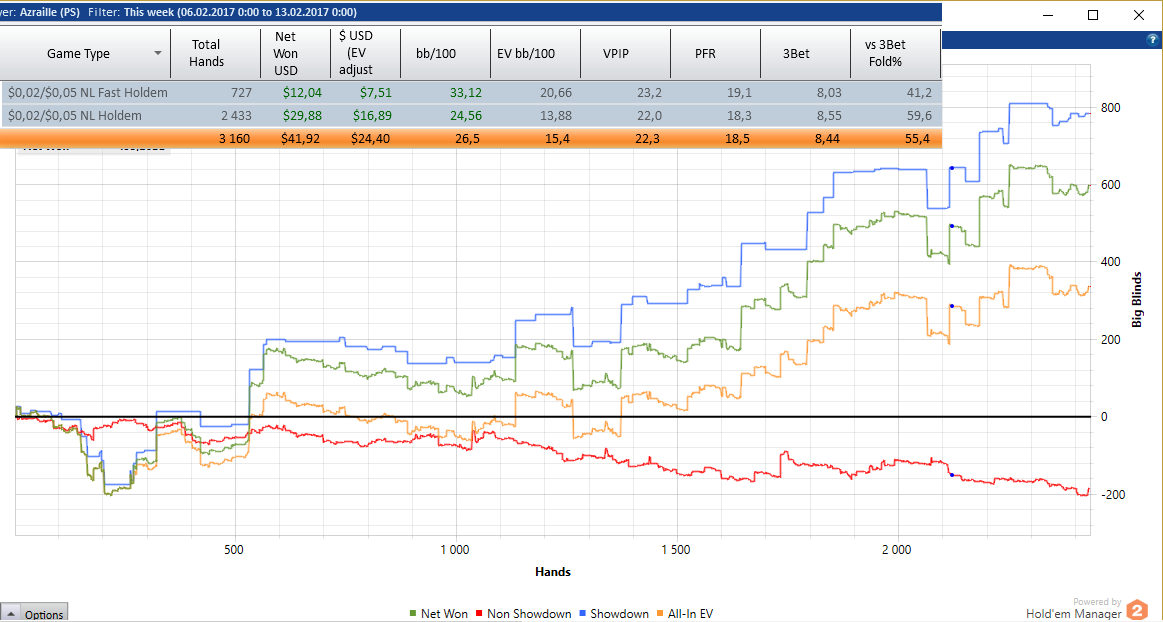
Task: Click the 59,6 vs 3Bet fold cell
Action: [x=919, y=116]
